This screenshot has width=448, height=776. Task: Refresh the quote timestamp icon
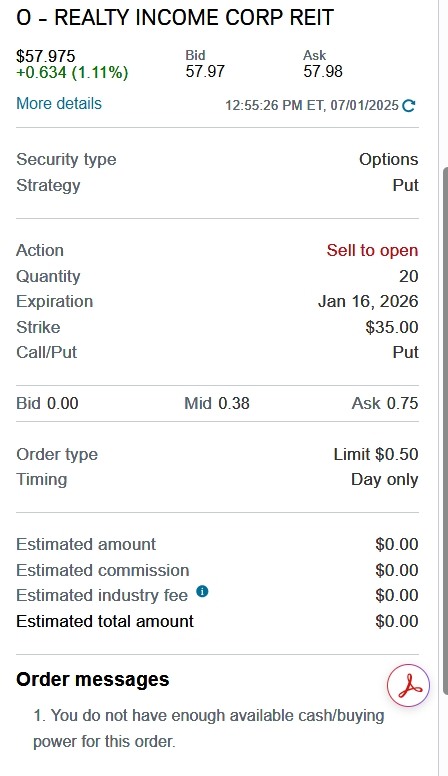408,105
